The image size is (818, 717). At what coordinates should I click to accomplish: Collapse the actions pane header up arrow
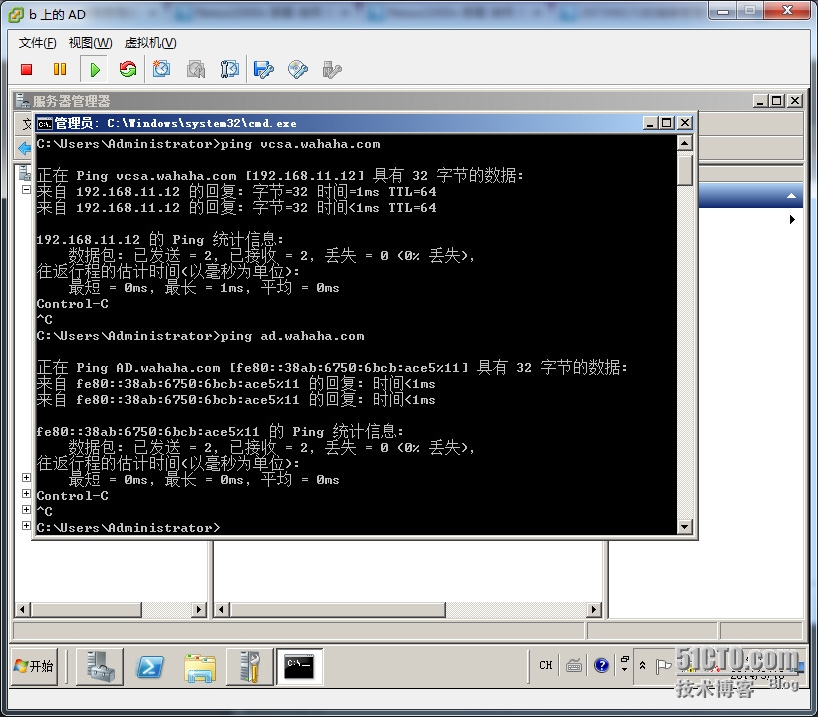pos(791,196)
